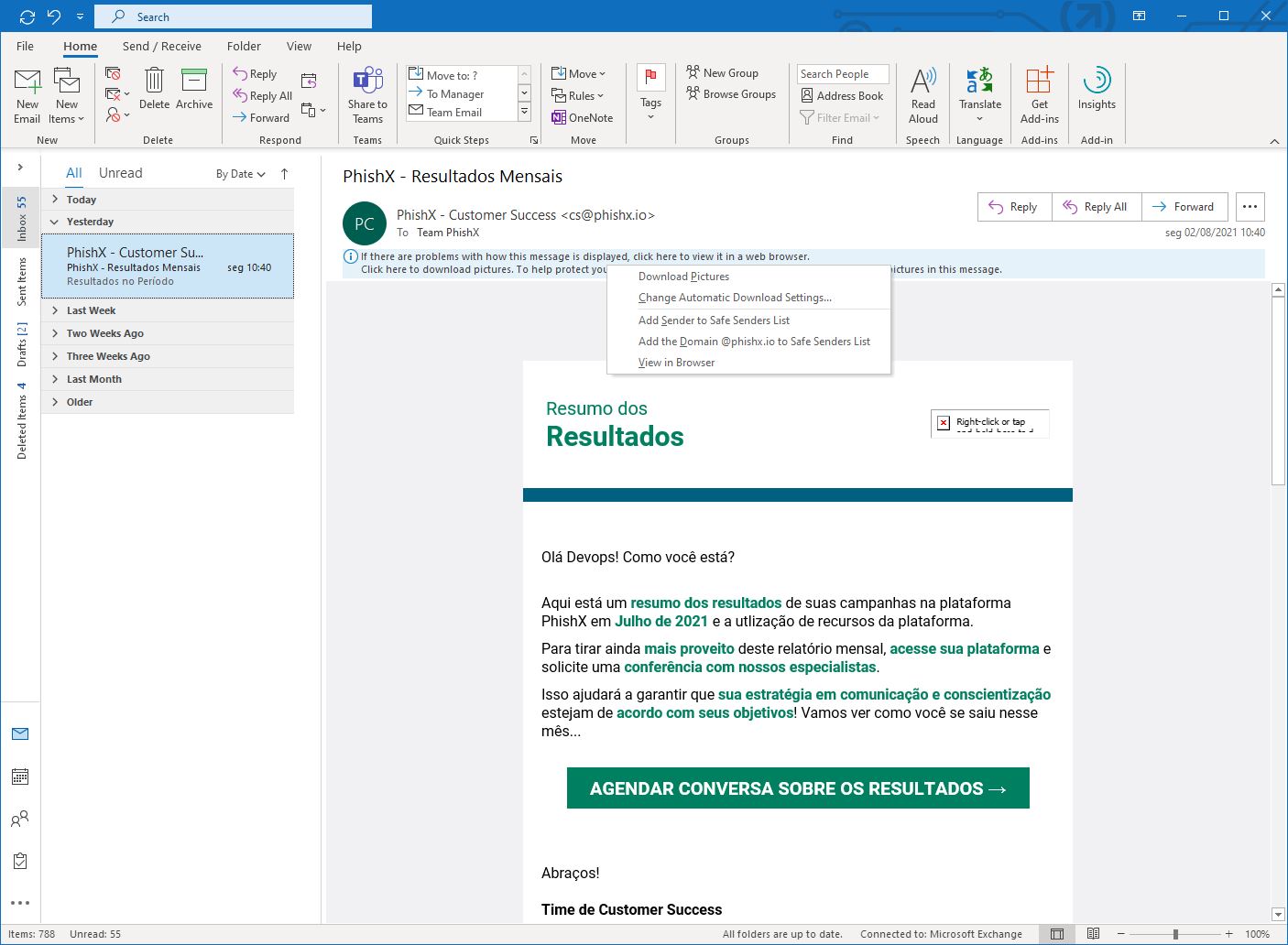Open OneNote from the Move group

[583, 117]
